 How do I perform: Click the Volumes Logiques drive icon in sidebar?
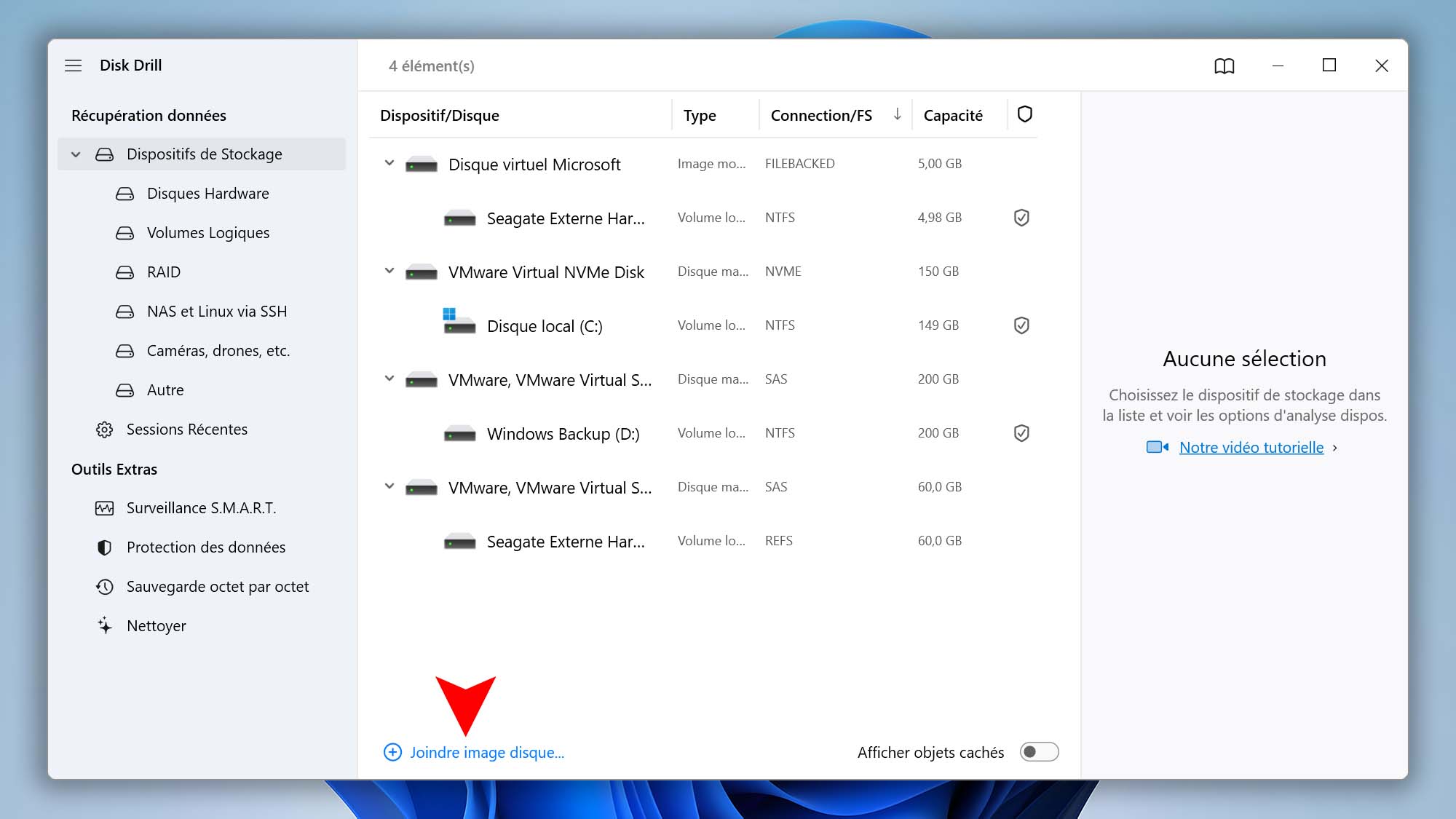point(124,233)
